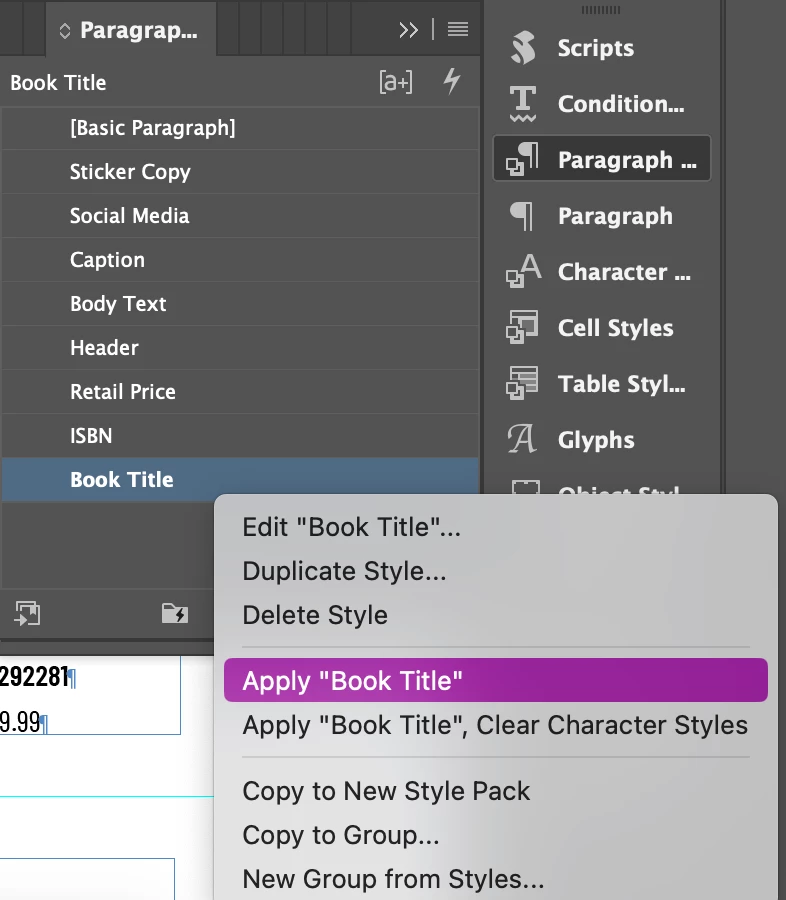
Task: Choose Edit "Book Title"... from context menu
Action: coord(495,527)
